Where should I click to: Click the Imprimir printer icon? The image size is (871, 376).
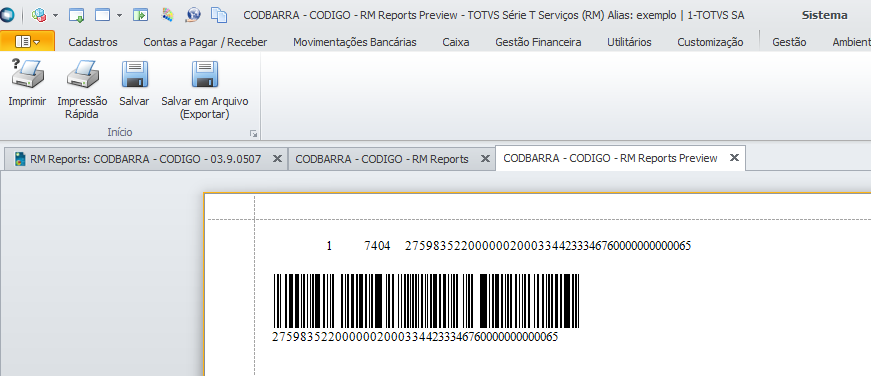point(27,74)
